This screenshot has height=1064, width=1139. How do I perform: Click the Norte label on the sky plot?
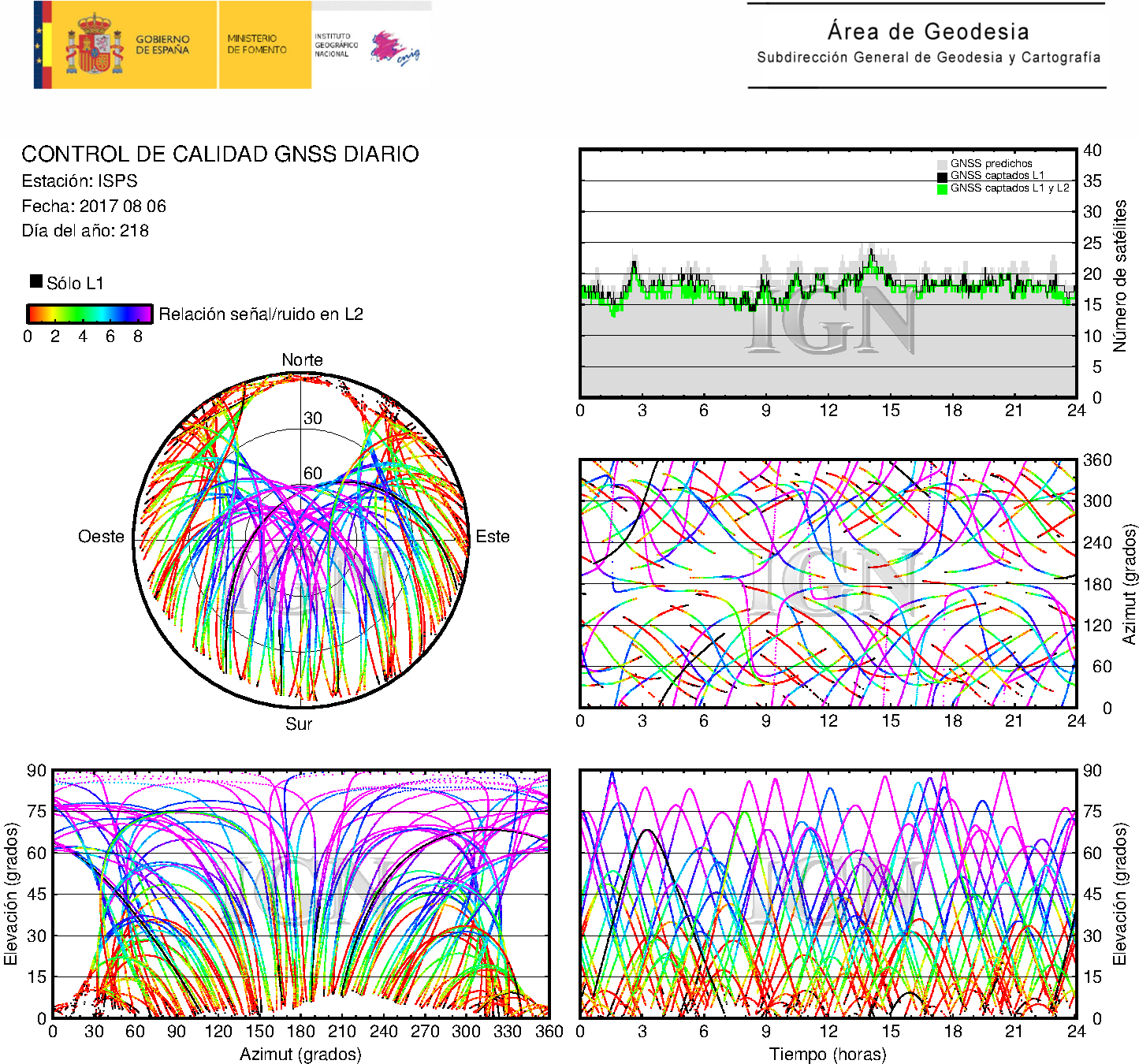[302, 360]
